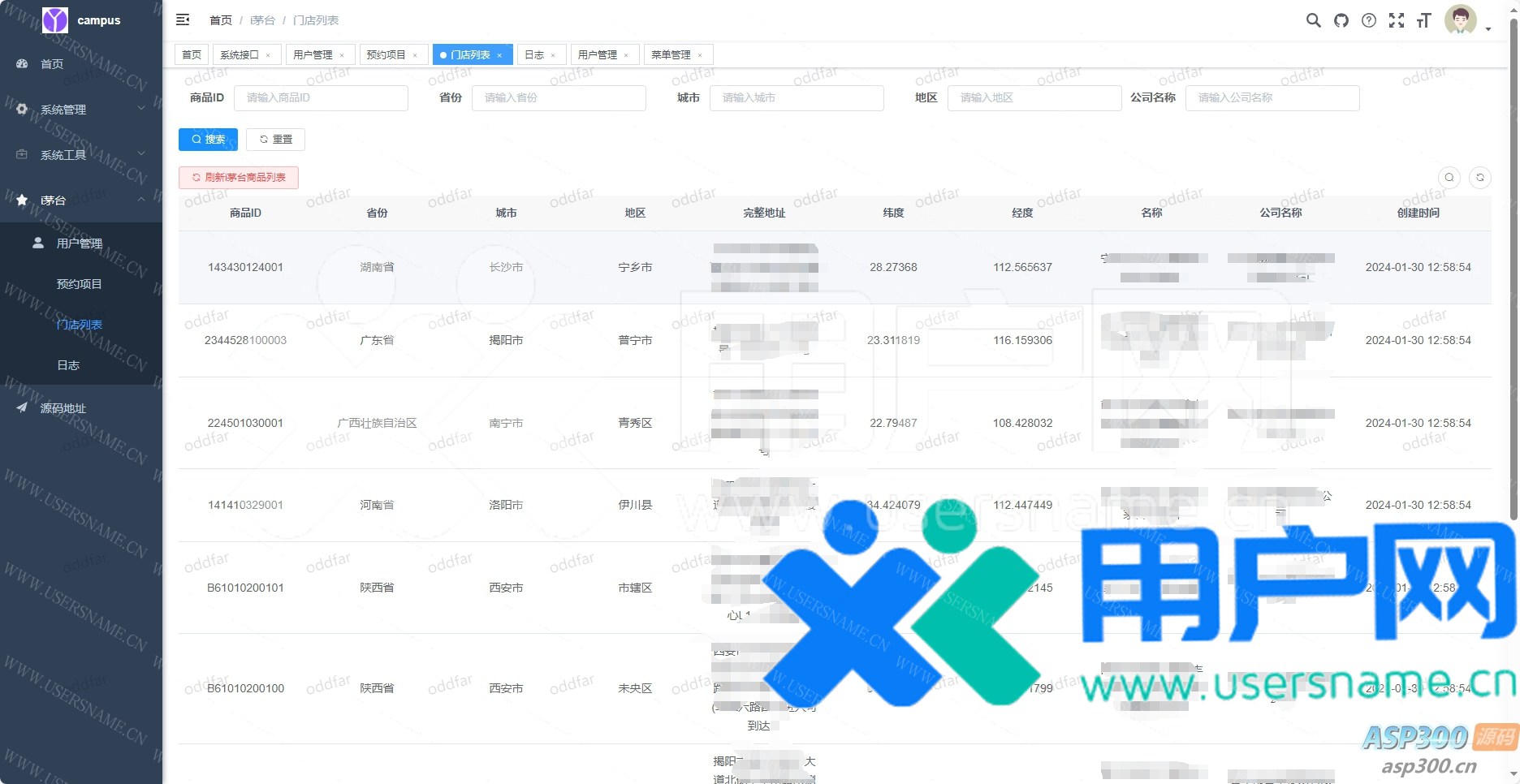Click the 茅台 breadcrumb item
The width and height of the screenshot is (1520, 784).
pyautogui.click(x=262, y=20)
